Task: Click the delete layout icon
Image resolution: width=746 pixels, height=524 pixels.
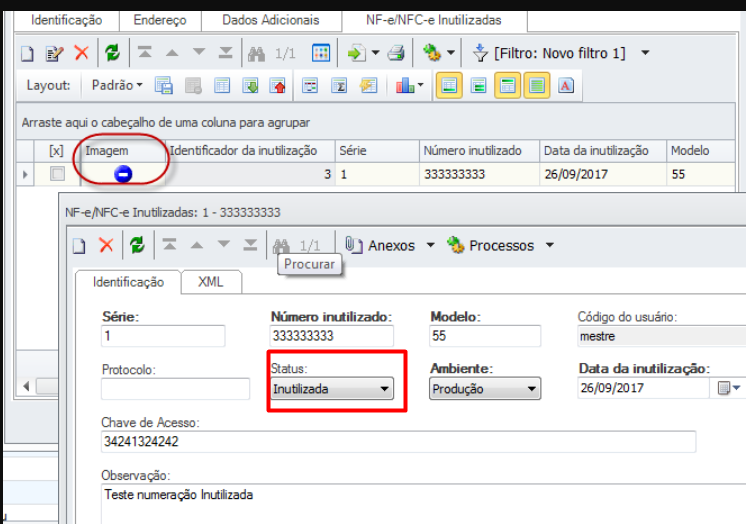Action: pos(193,86)
